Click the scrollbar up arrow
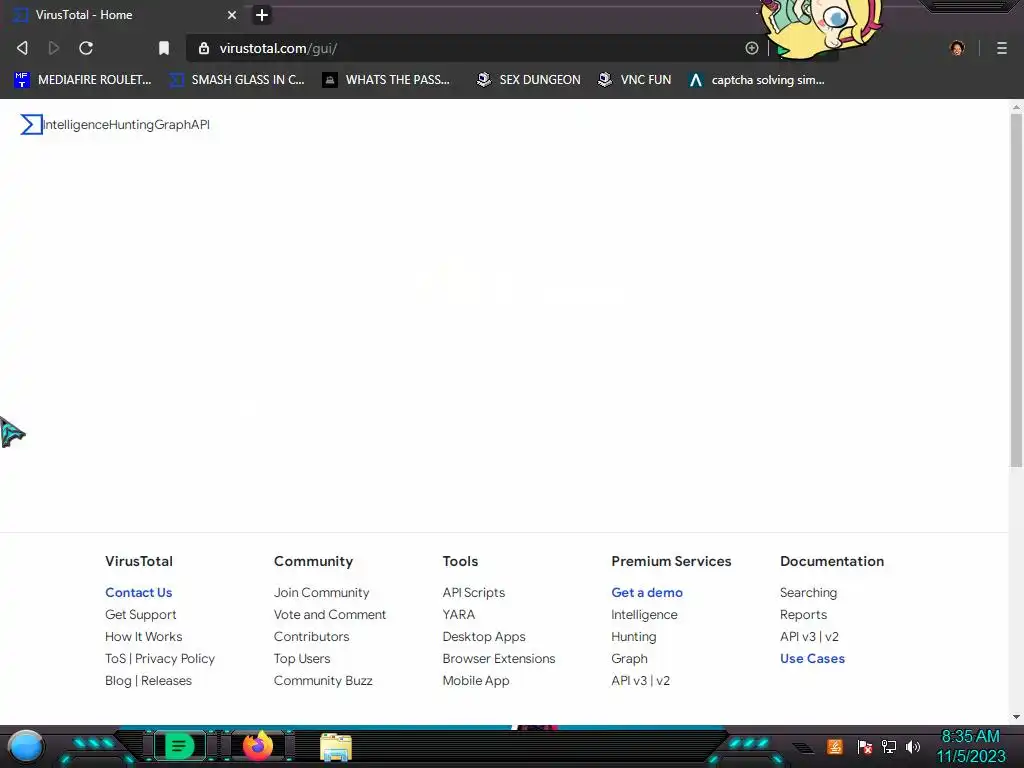The width and height of the screenshot is (1024, 768). coord(1016,107)
